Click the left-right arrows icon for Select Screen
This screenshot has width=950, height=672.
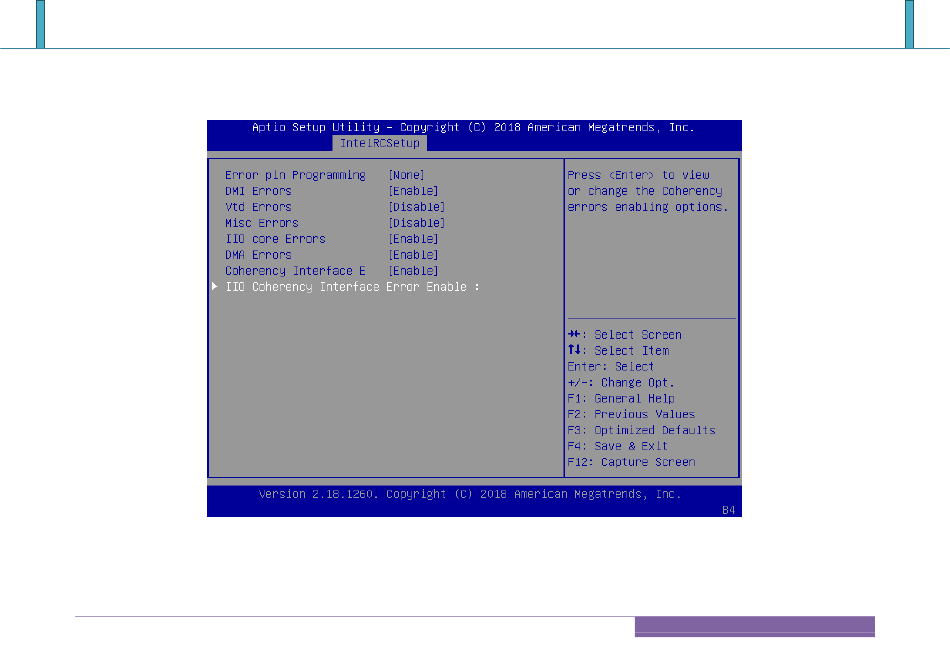[x=575, y=335]
